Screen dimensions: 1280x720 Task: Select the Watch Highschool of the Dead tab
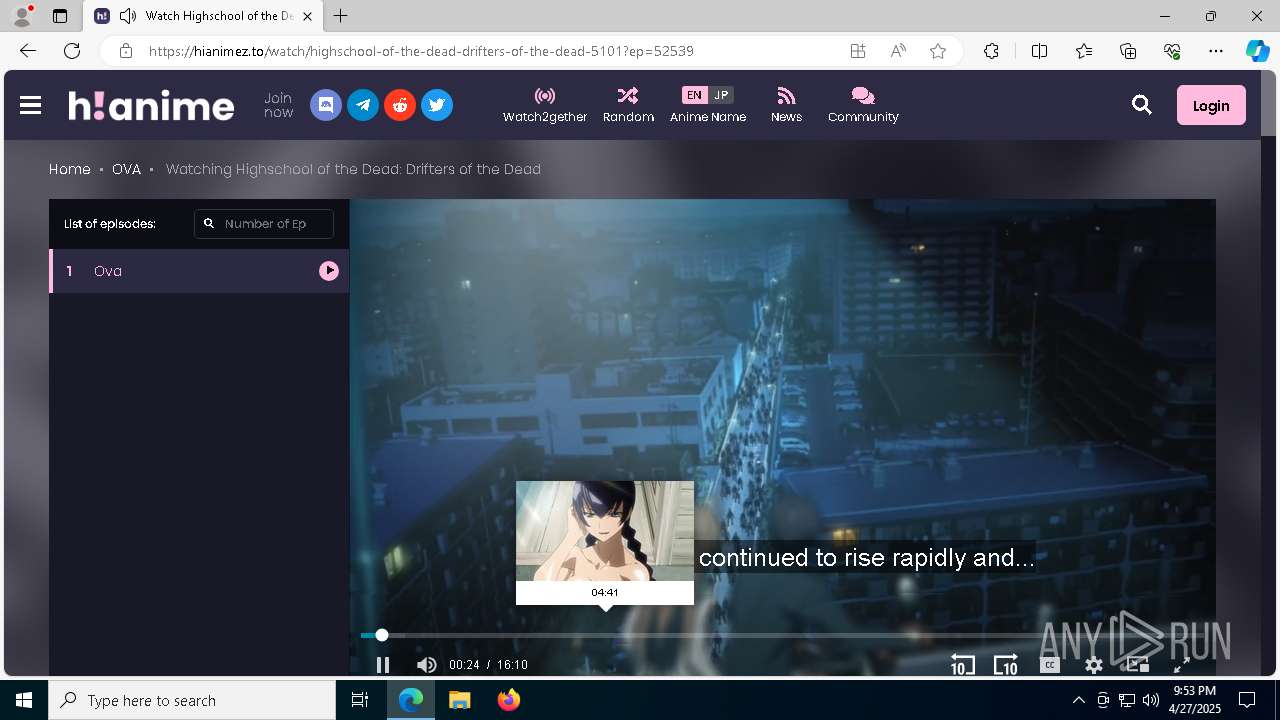point(203,16)
